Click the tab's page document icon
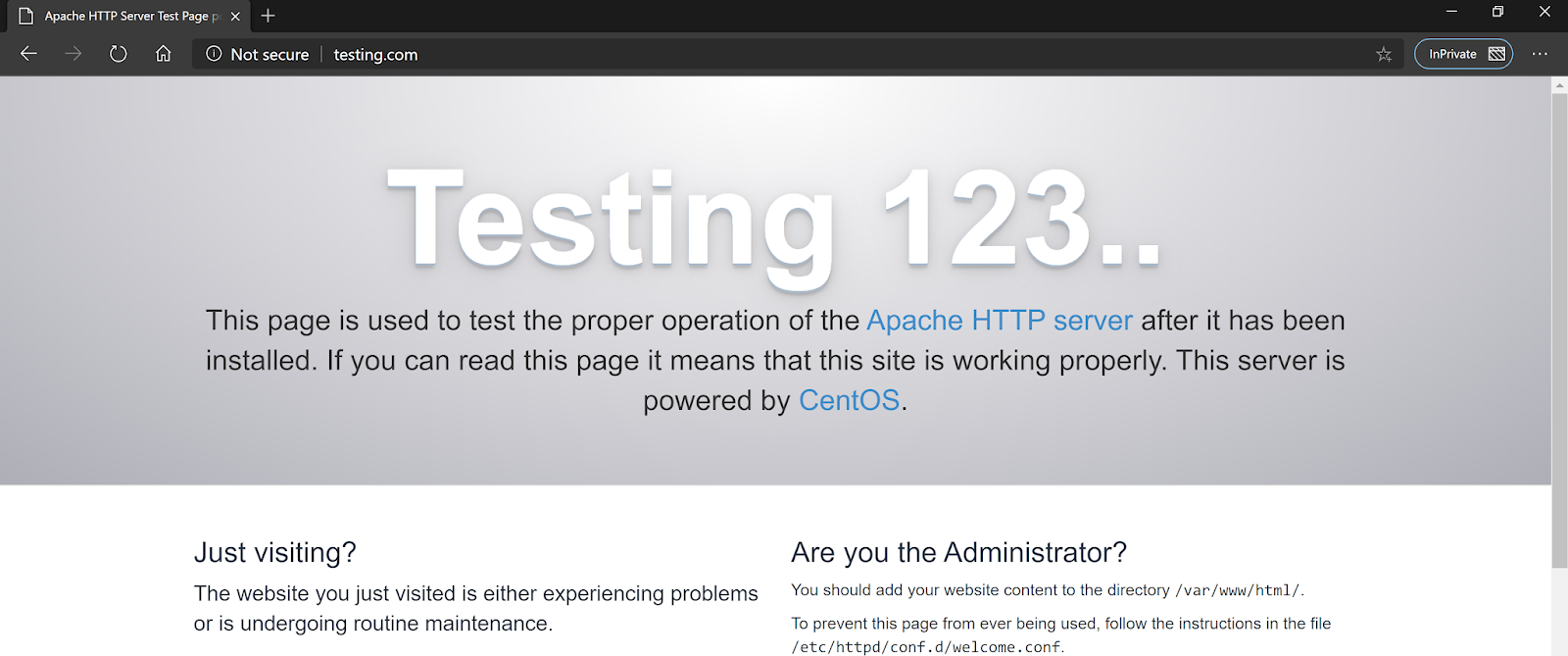 click(26, 16)
